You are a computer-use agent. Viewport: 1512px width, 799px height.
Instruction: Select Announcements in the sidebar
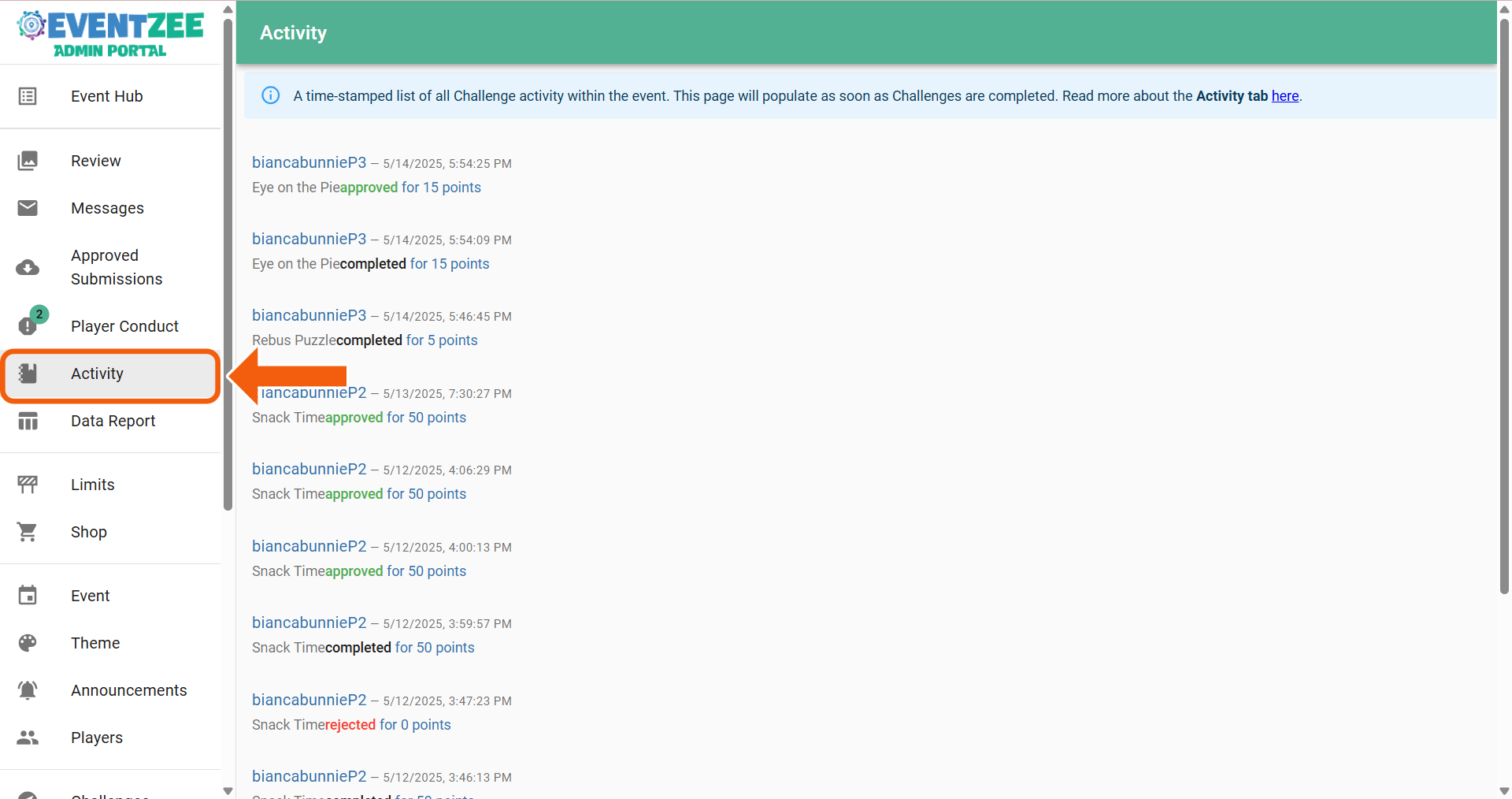[110, 690]
